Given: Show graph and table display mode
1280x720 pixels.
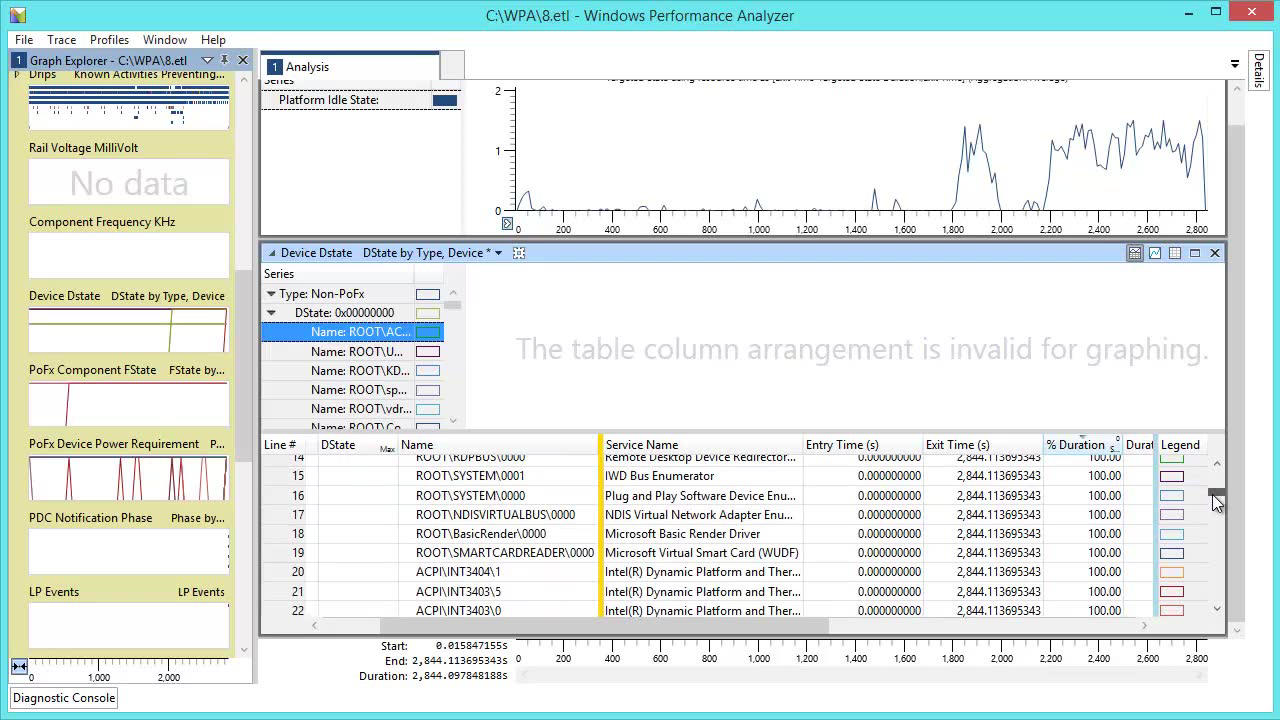Looking at the screenshot, I should tap(1135, 253).
